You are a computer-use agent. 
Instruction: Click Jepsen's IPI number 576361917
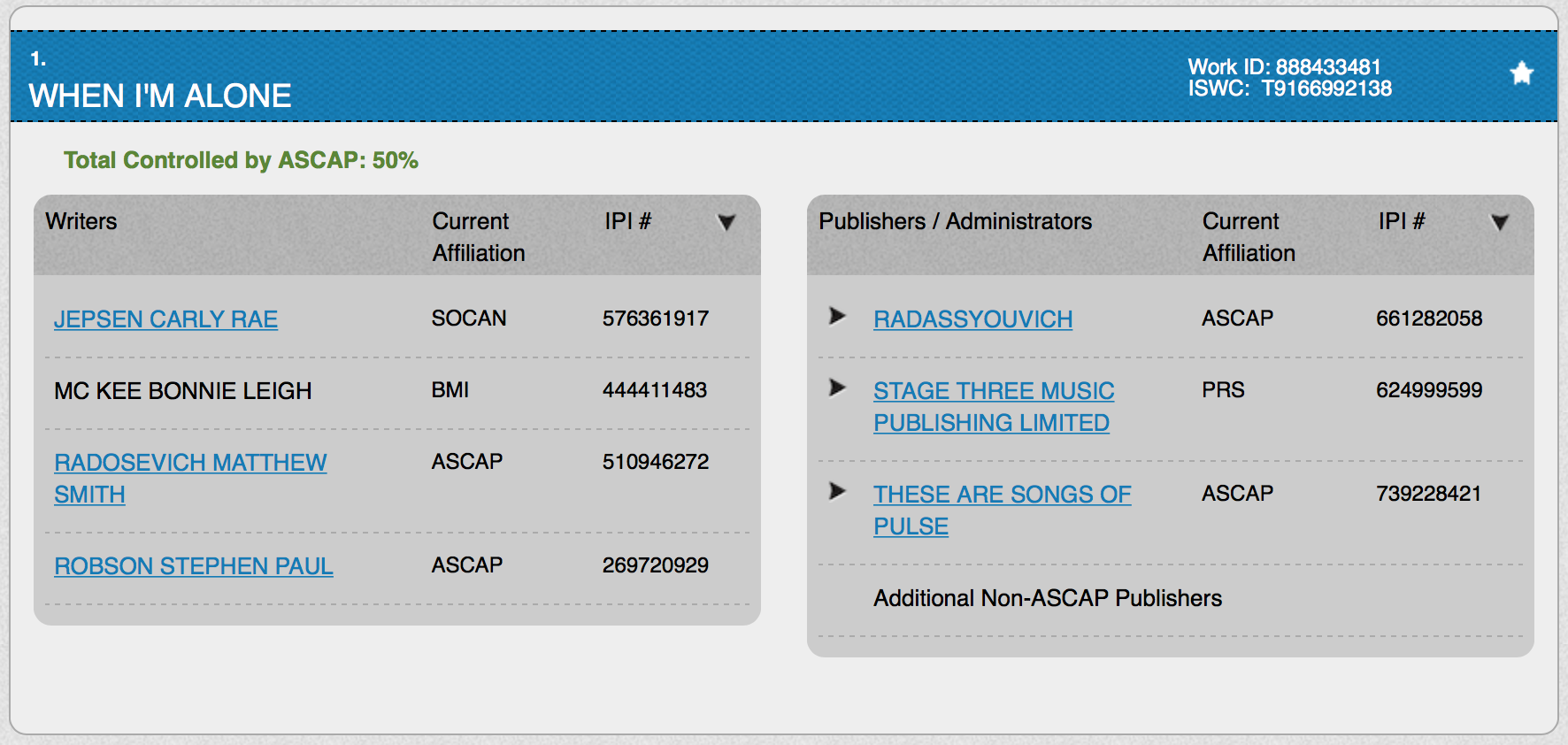[655, 319]
